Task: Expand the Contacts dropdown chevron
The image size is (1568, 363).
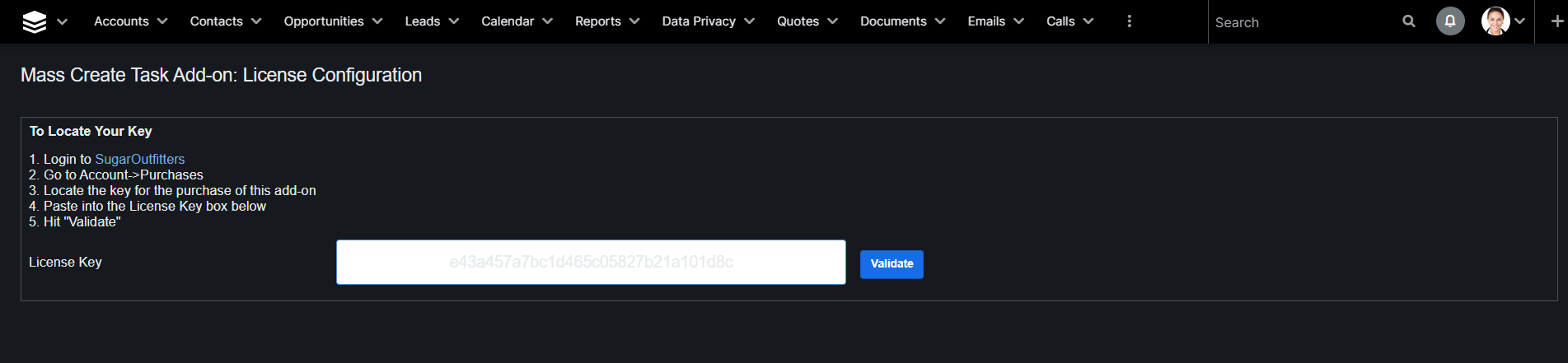Action: [256, 21]
